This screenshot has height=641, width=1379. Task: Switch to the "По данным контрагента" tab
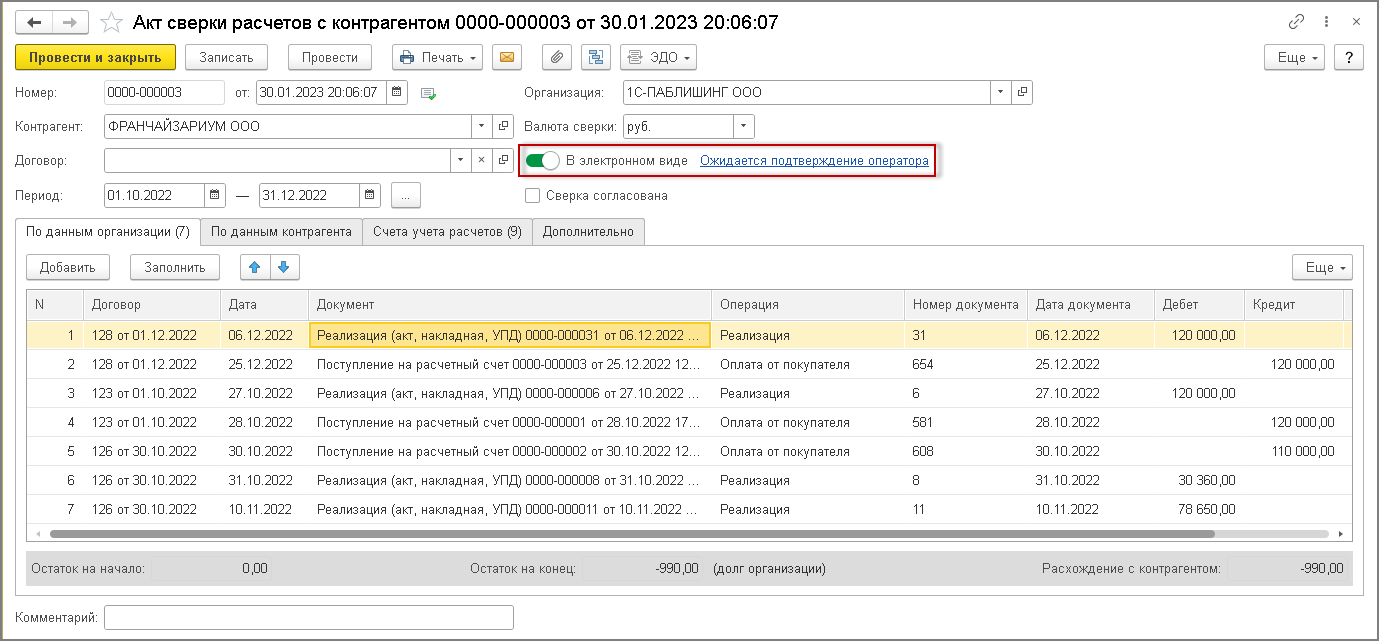[281, 231]
